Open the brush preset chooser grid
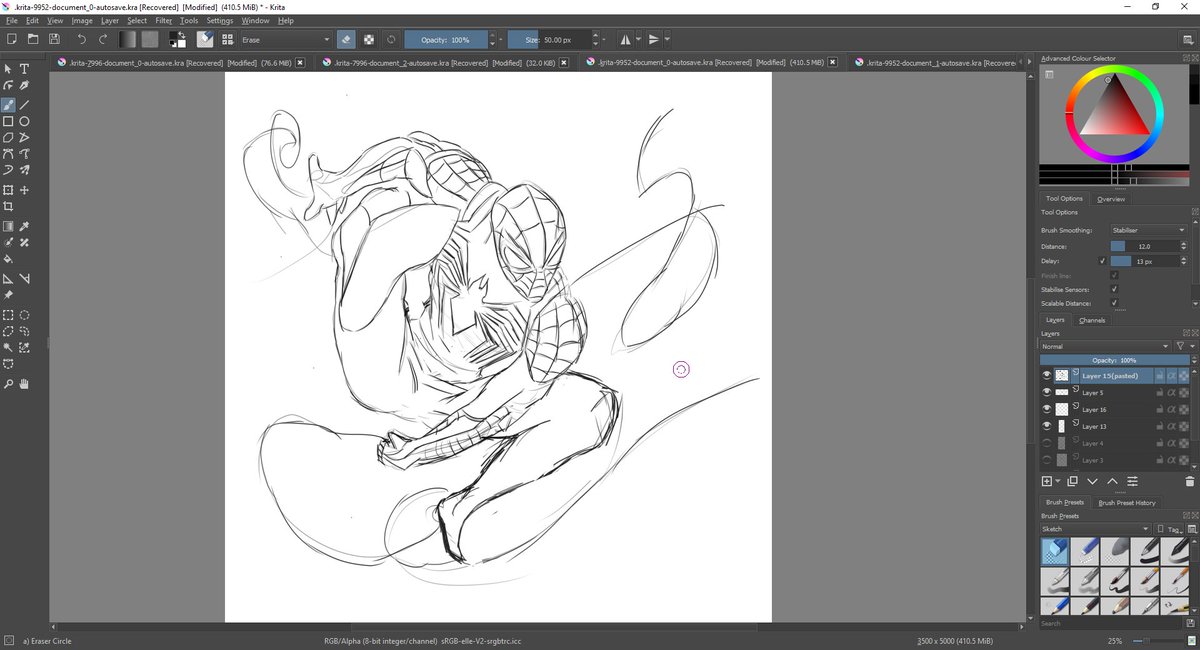This screenshot has width=1200, height=650. 227,39
